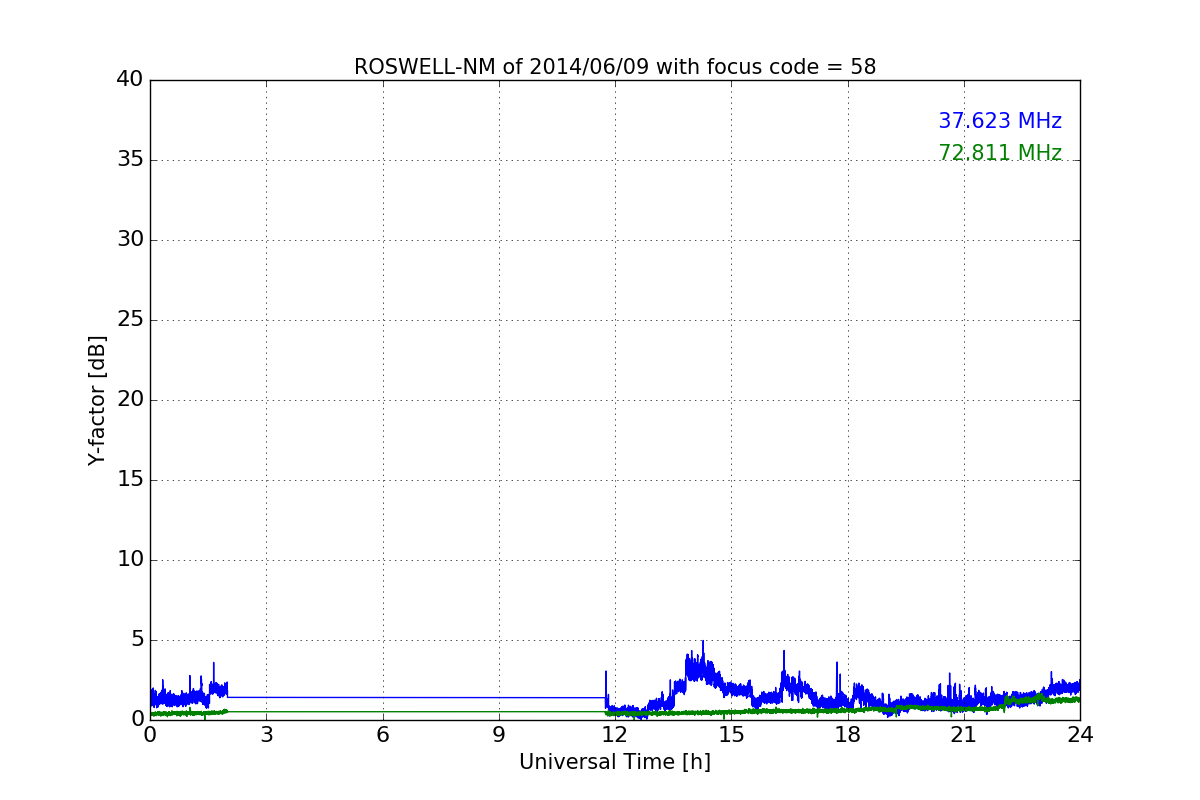The height and width of the screenshot is (800, 1200).
Task: Click y-axis tick label '30'
Action: [130, 240]
